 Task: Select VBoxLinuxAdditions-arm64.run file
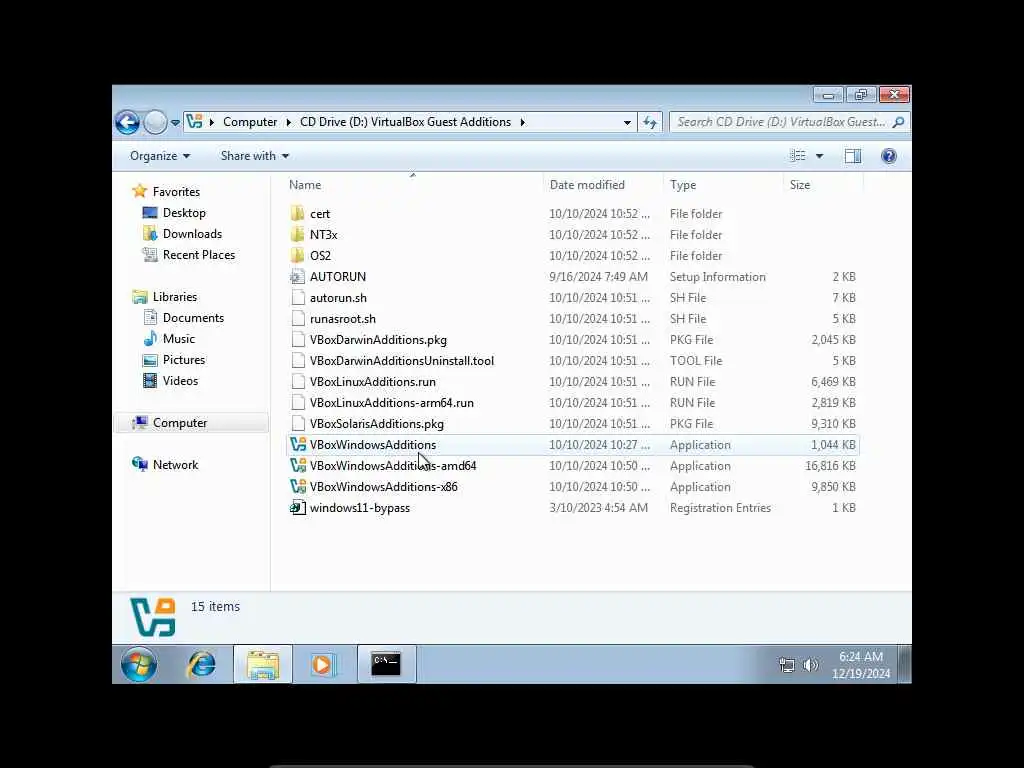[x=392, y=403]
